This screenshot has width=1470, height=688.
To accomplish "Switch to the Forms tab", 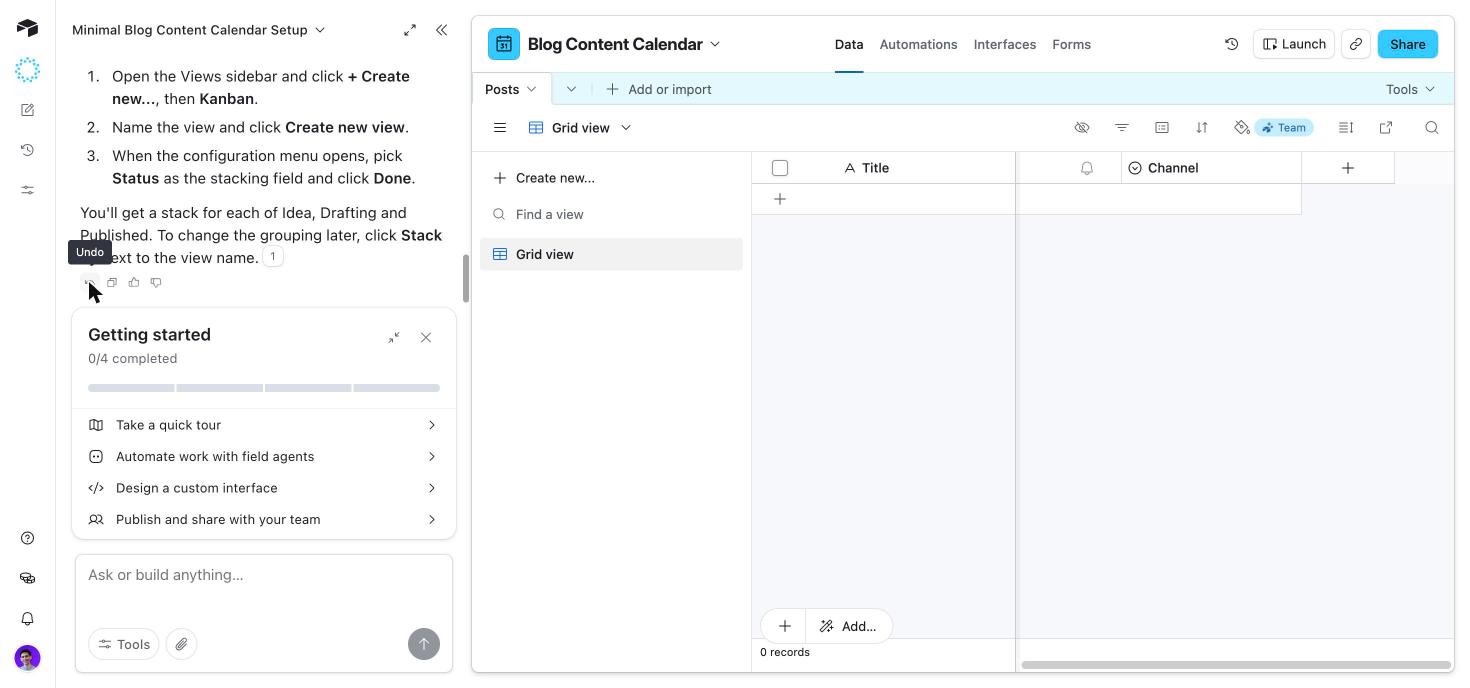I will [1071, 44].
